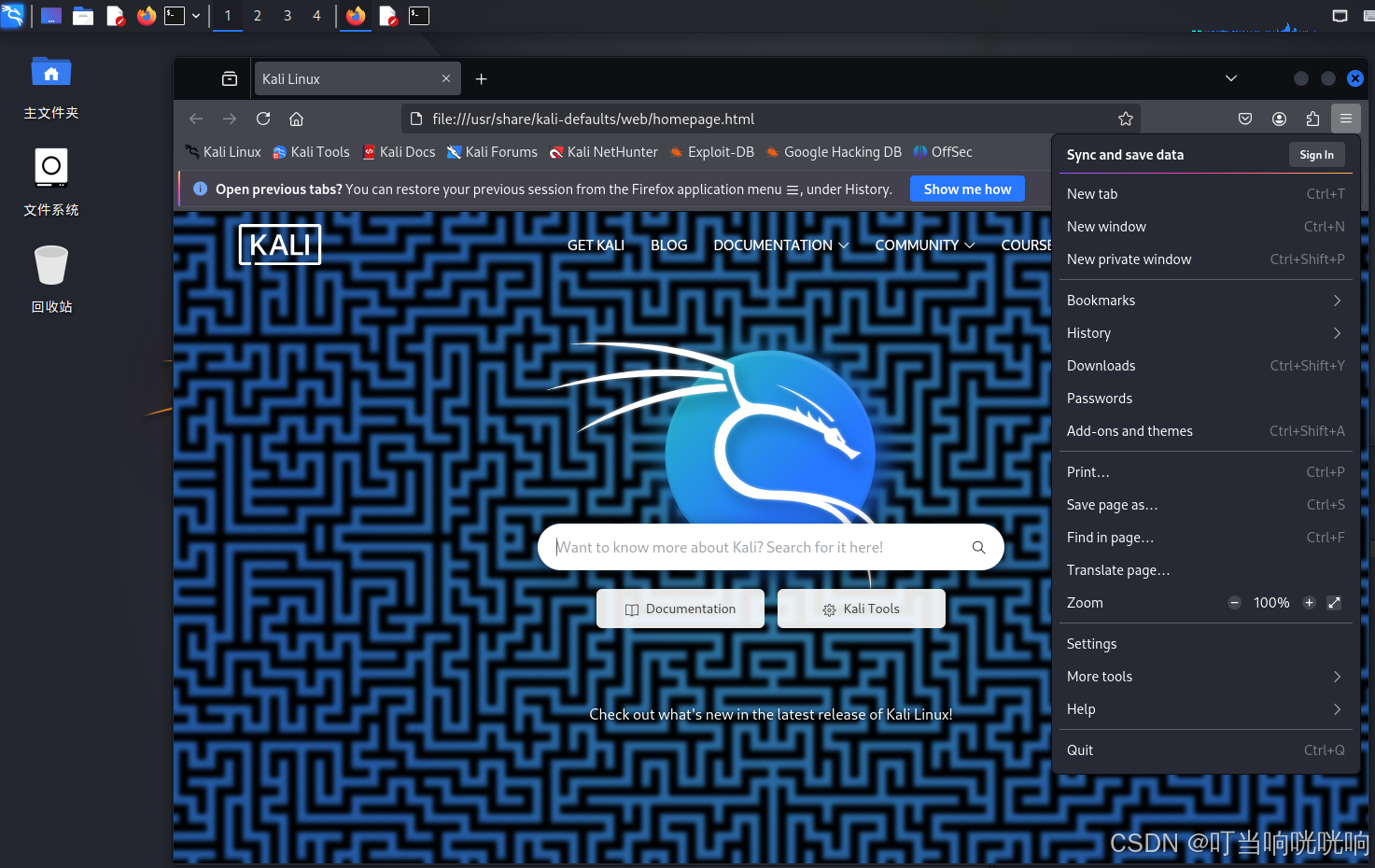This screenshot has width=1375, height=868.
Task: Open the Kali Docs bookmark
Action: coord(399,152)
